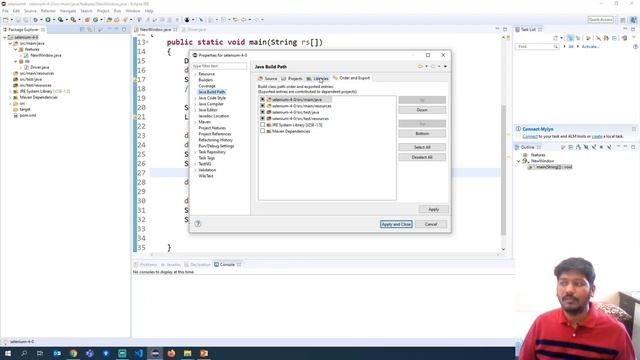Open the Navigate menu
The height and width of the screenshot is (360, 640).
pyautogui.click(x=68, y=11)
